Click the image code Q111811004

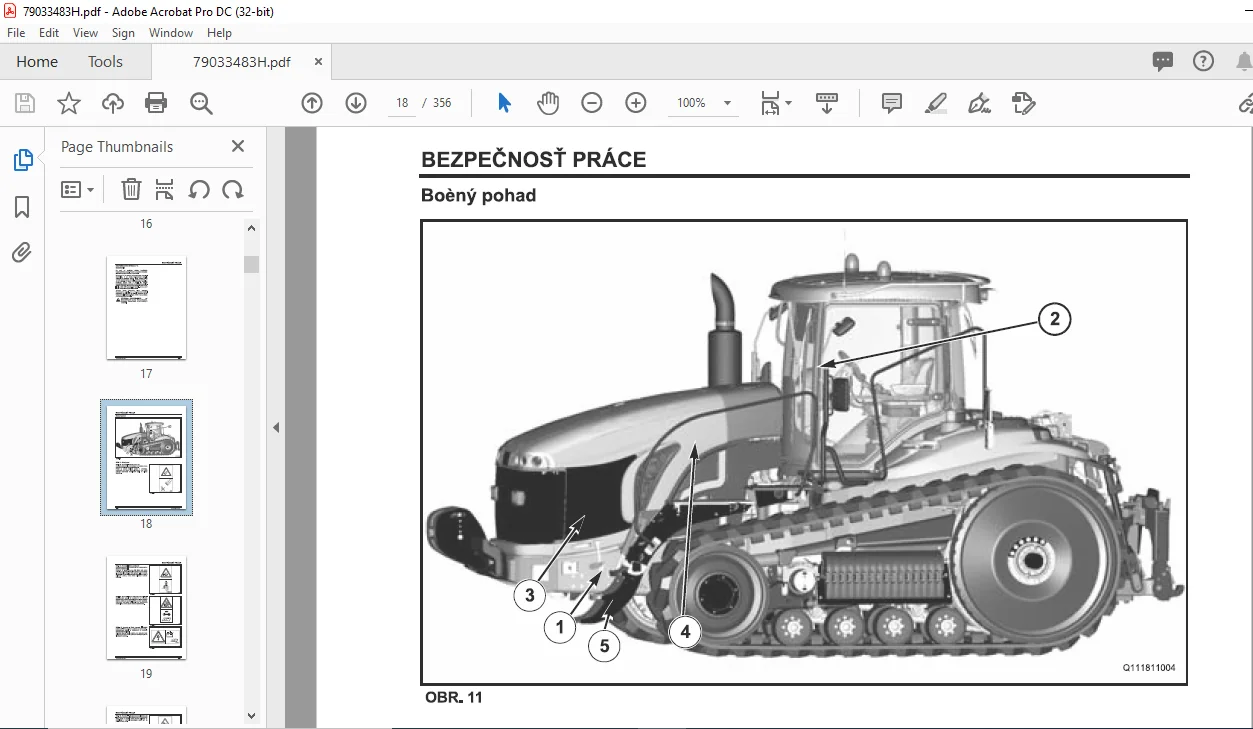[1148, 668]
